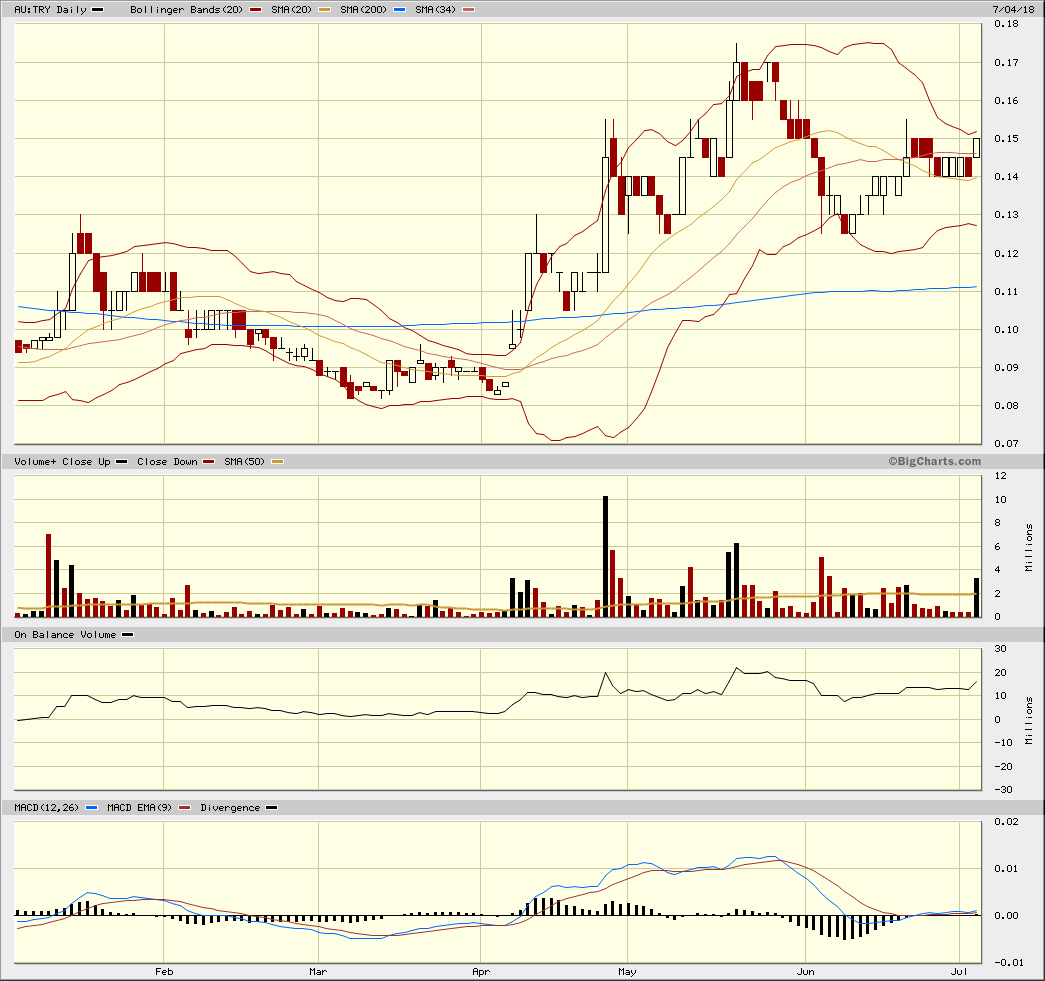Click the 0.17 price axis label

[x=1006, y=63]
